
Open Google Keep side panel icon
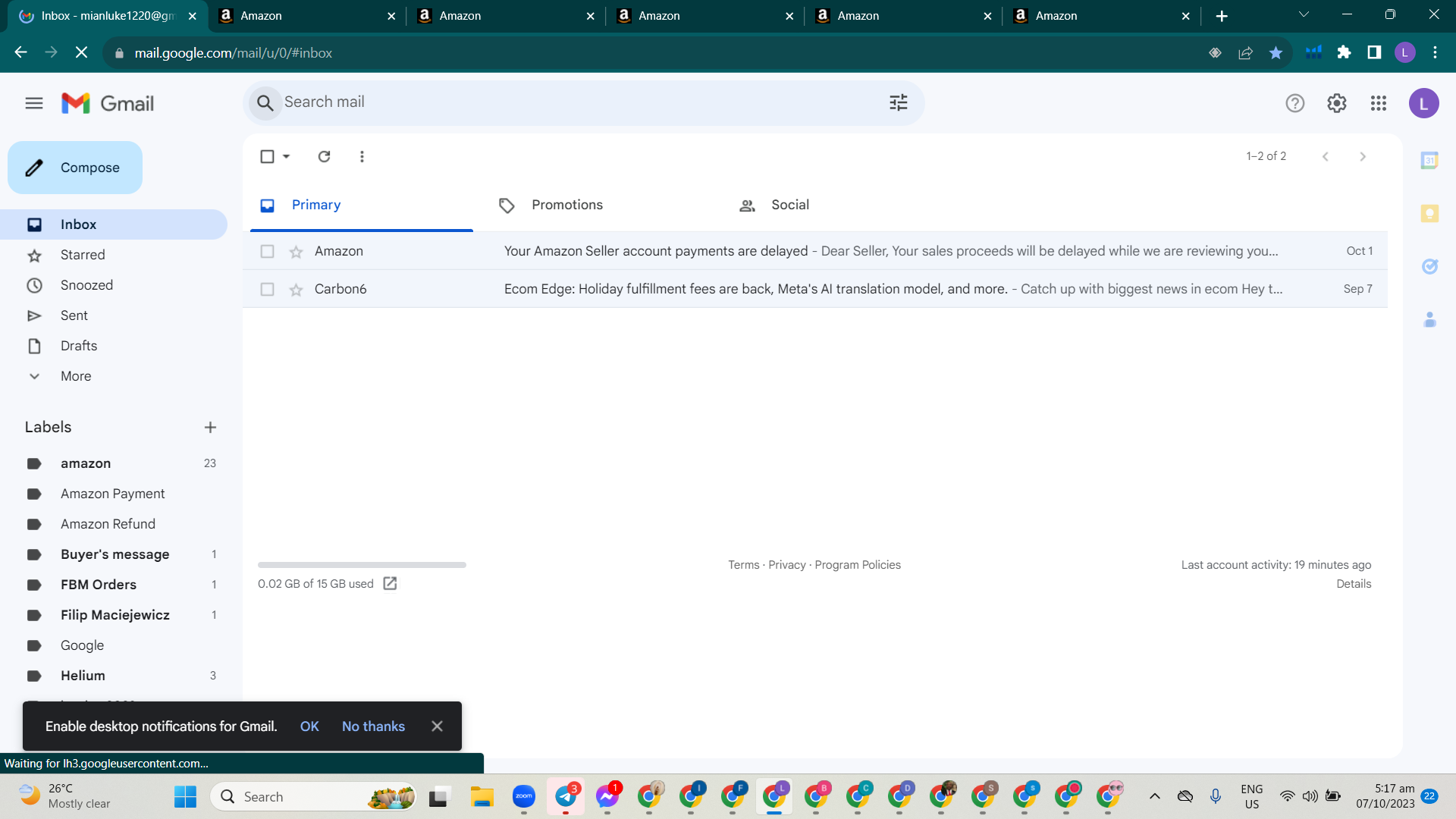1429,213
